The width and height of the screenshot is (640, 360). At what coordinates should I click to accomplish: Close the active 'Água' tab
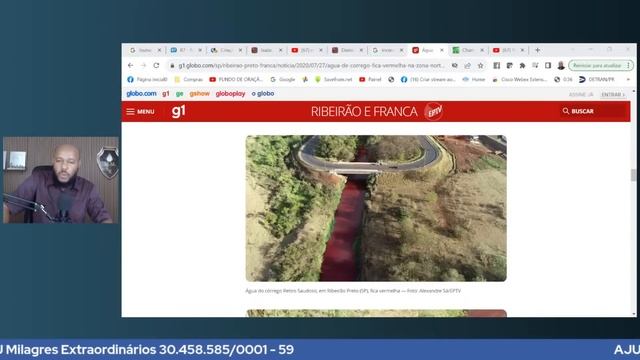(x=442, y=50)
